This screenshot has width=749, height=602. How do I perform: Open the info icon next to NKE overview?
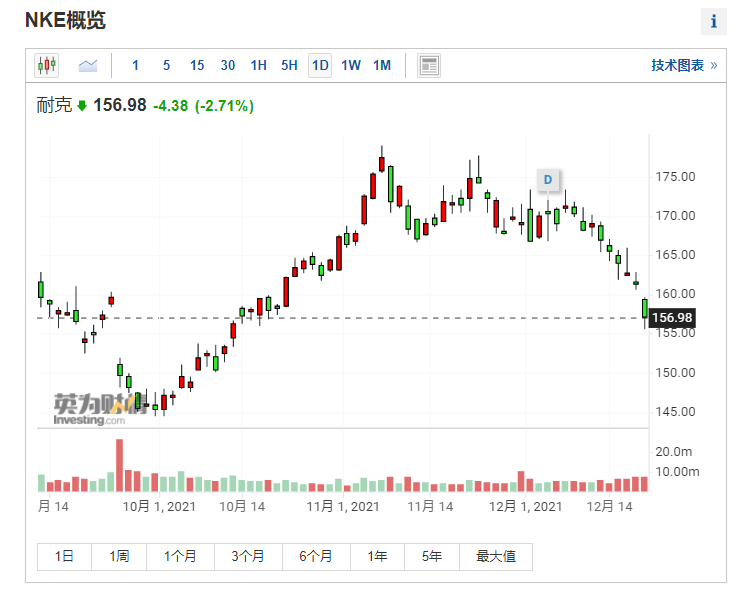pos(714,22)
